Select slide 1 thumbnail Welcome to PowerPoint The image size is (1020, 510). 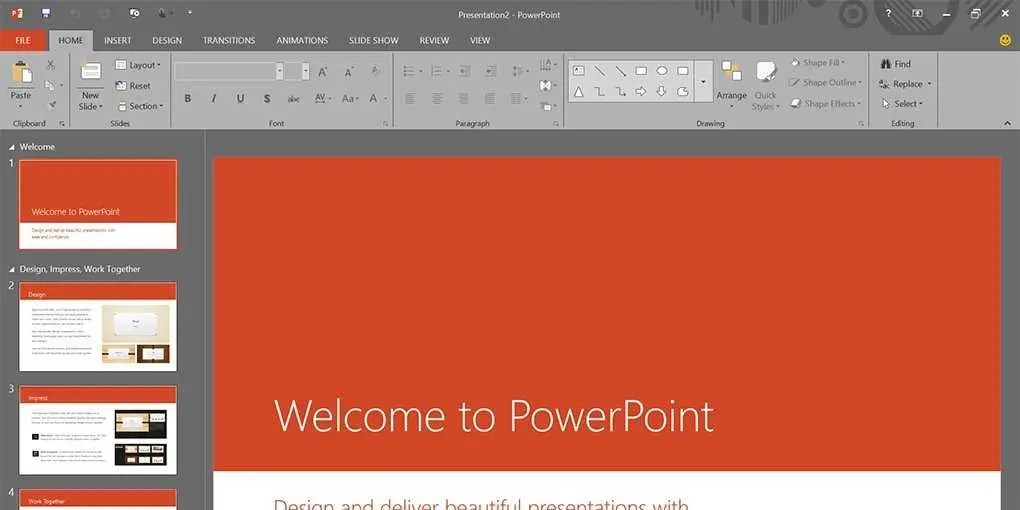pyautogui.click(x=98, y=204)
